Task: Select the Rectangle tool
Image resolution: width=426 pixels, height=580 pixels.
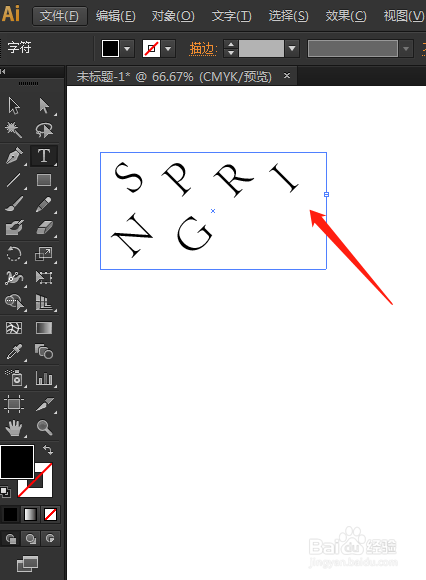Action: [x=44, y=180]
